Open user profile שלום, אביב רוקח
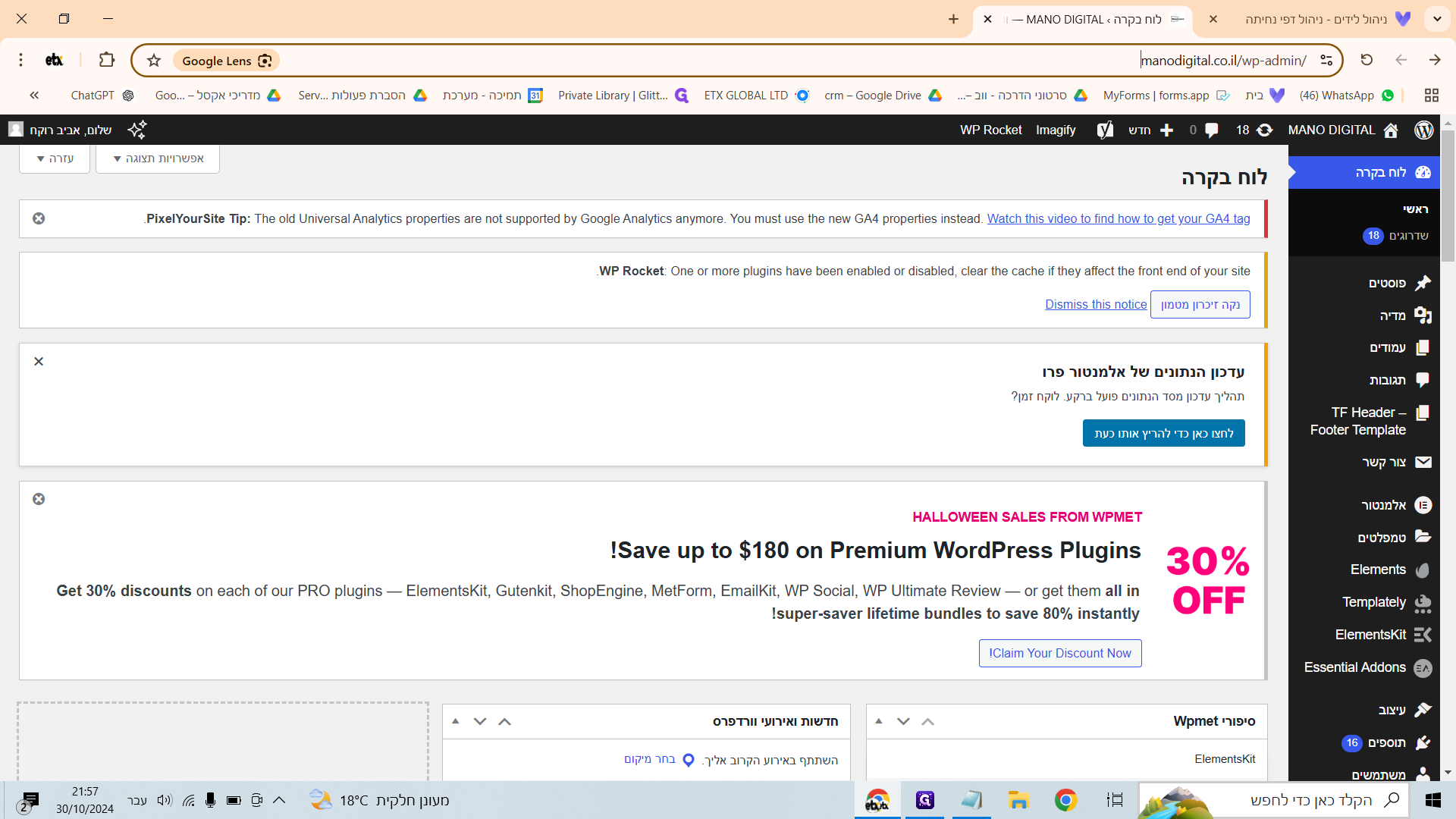The image size is (1456, 819). 61,130
